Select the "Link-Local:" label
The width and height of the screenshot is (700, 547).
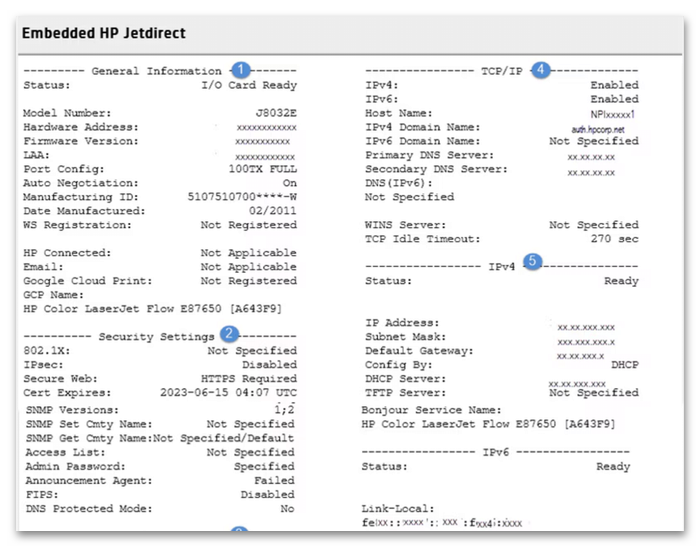pyautogui.click(x=397, y=509)
